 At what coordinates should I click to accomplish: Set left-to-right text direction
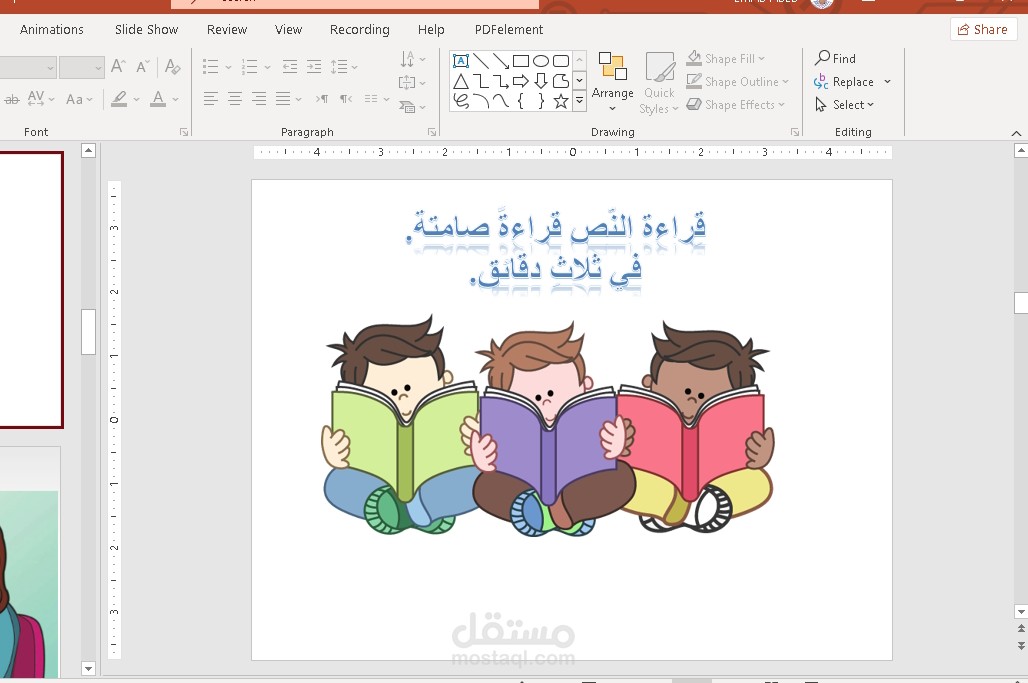[322, 99]
